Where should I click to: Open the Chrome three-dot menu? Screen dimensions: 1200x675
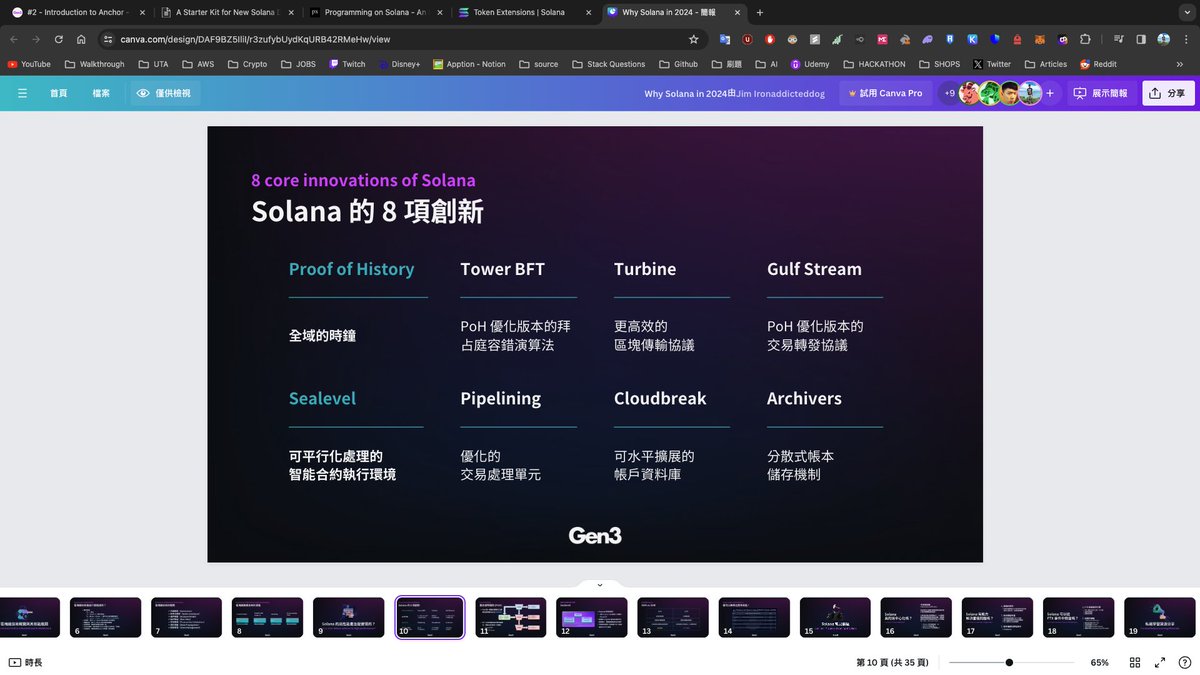coord(1186,39)
